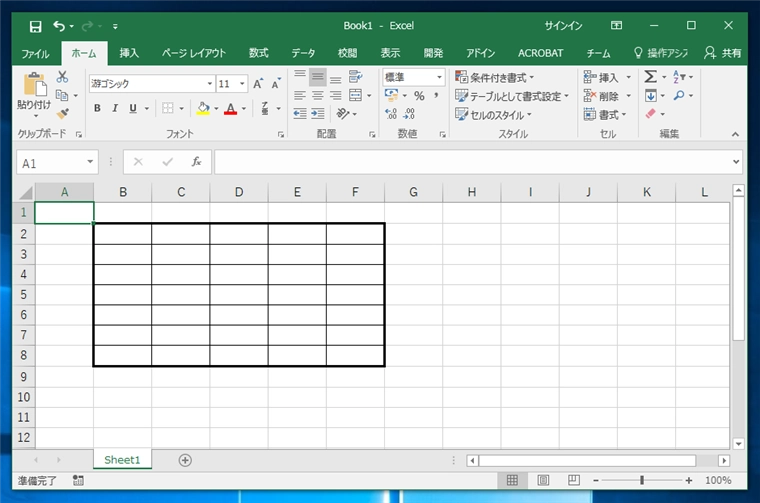
Task: Decrease the indent
Action: click(x=300, y=114)
